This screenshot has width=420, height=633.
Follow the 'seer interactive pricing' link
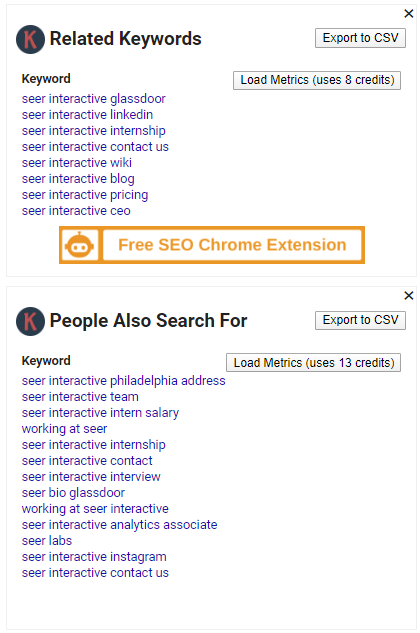coord(85,195)
